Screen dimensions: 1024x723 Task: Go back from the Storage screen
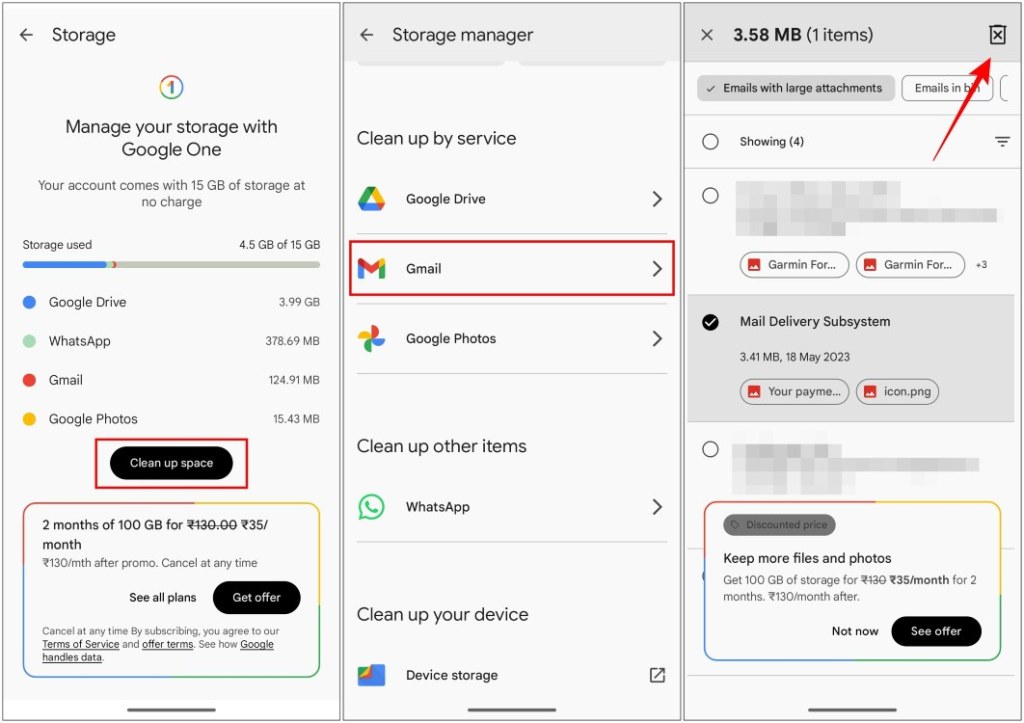tap(26, 35)
